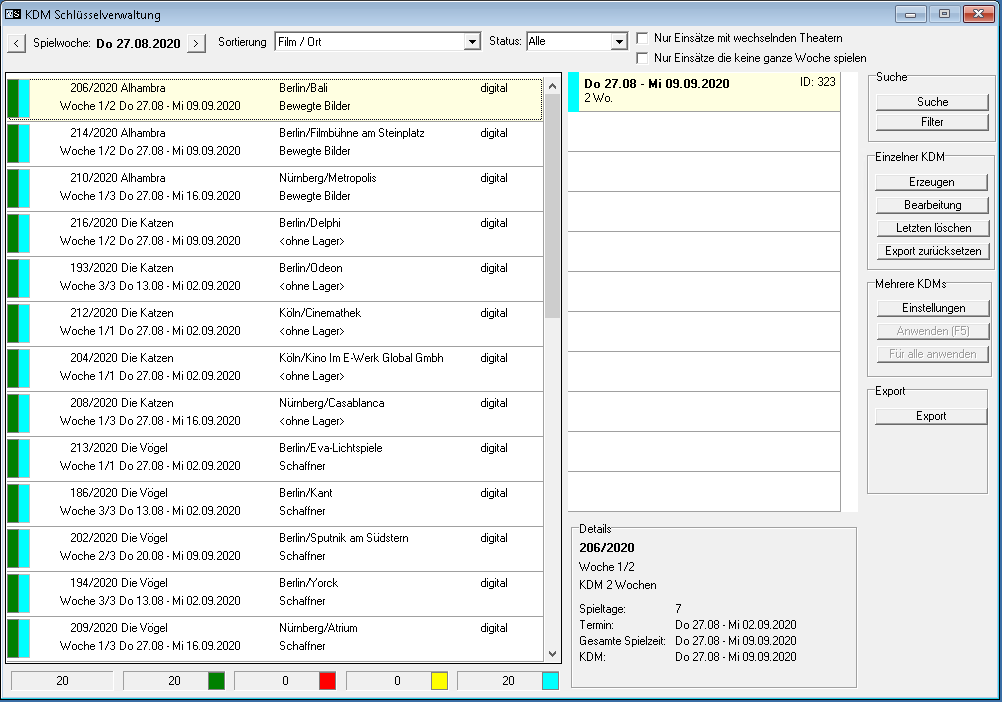Click the green status counter square

pyautogui.click(x=216, y=681)
